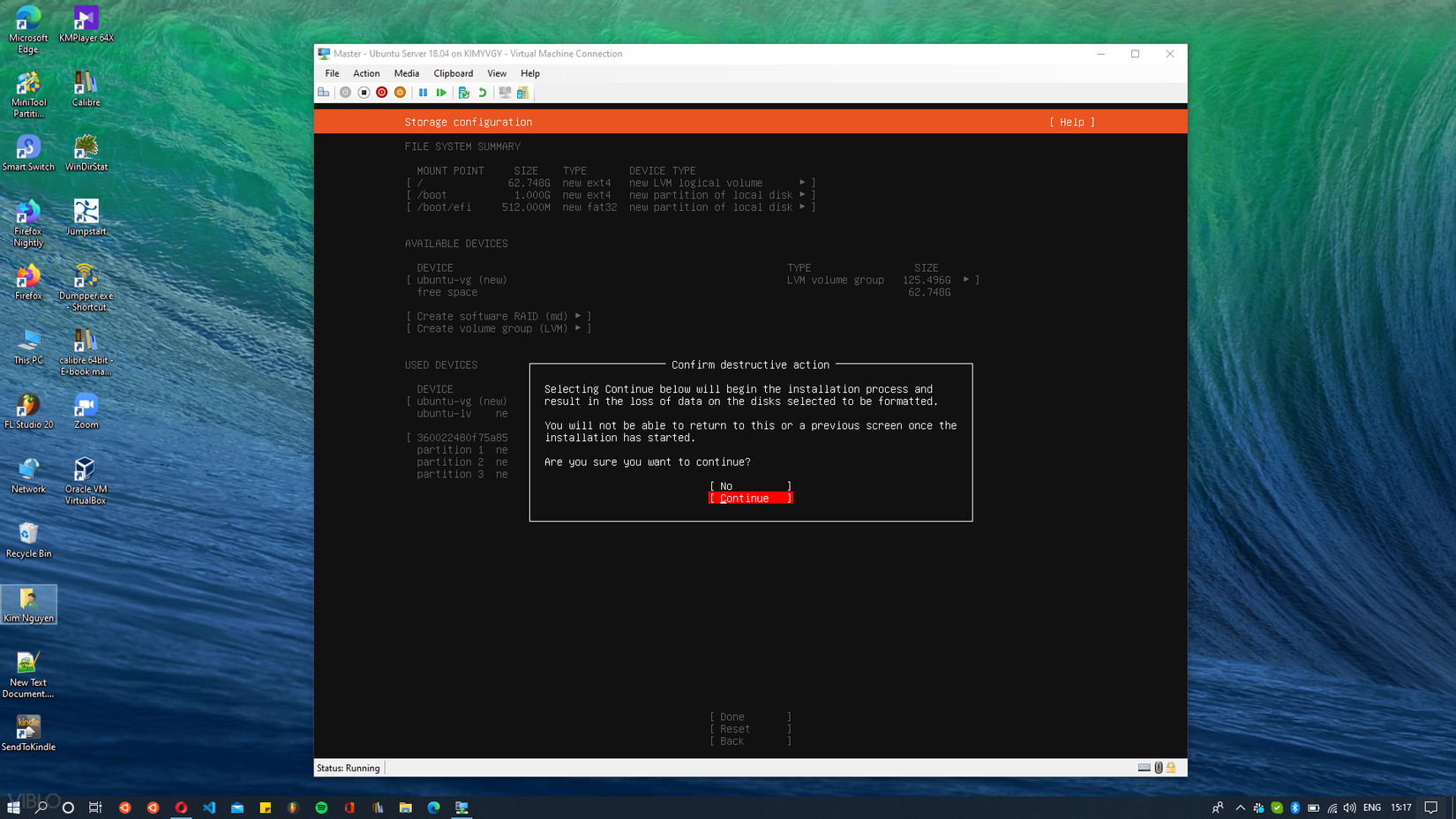
Task: Click the Enhanced Session toolbar icon
Action: [505, 93]
